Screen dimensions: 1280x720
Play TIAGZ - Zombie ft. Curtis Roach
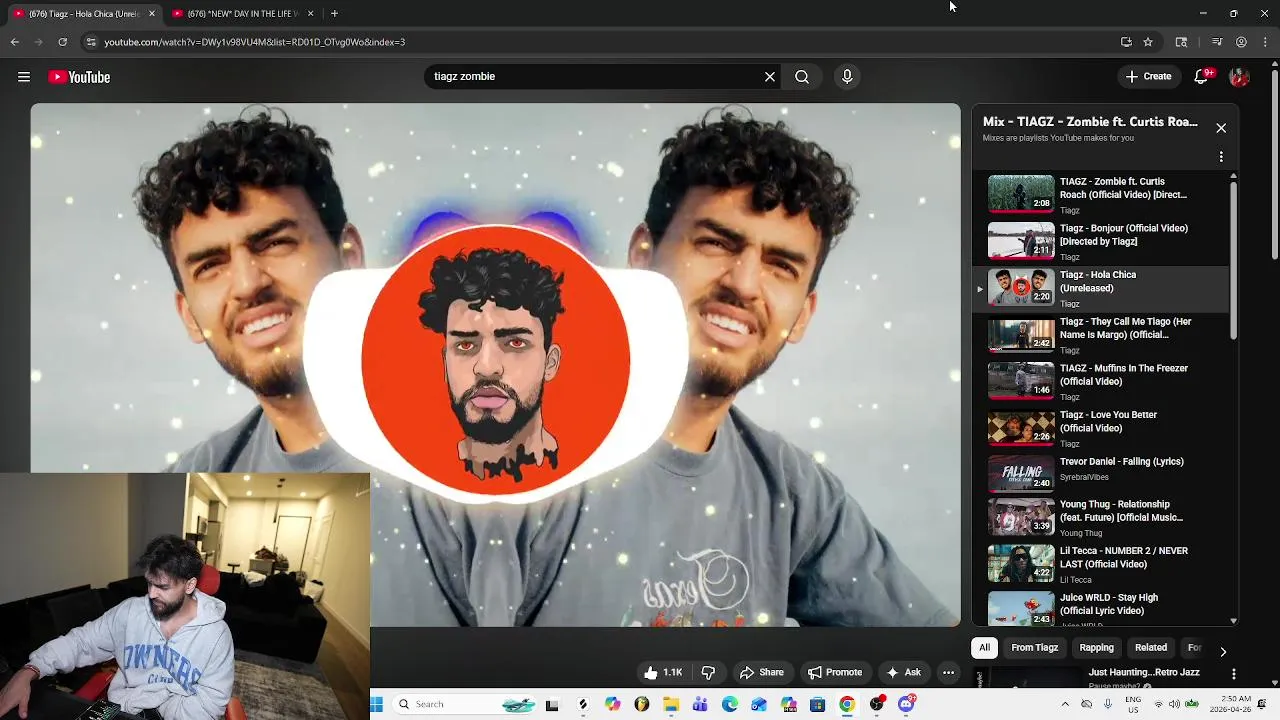1100,195
